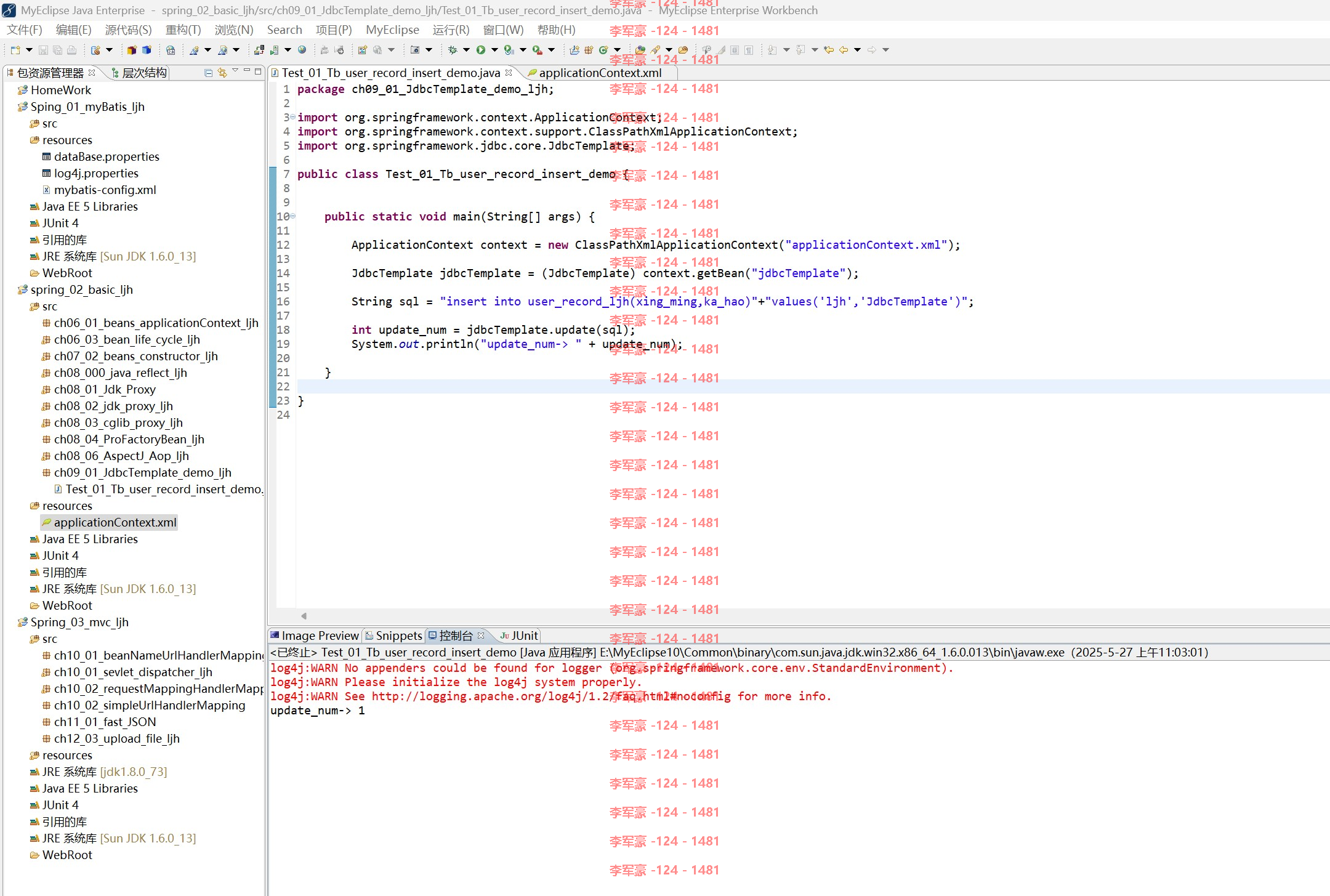This screenshot has height=896, width=1330.
Task: Select ch12_03_upload_file_ljh package
Action: coord(111,738)
